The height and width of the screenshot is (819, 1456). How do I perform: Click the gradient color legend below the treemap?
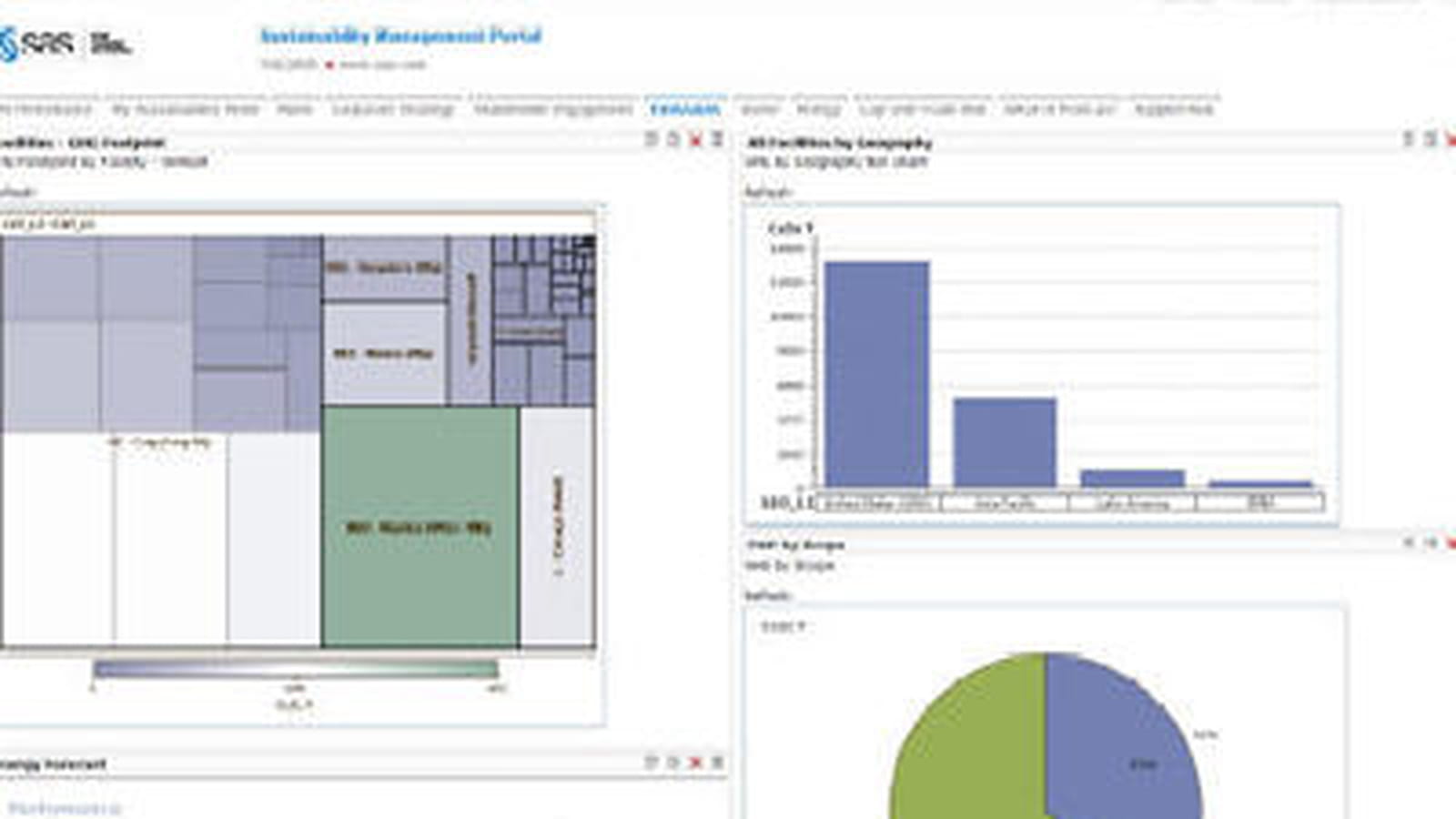point(296,670)
